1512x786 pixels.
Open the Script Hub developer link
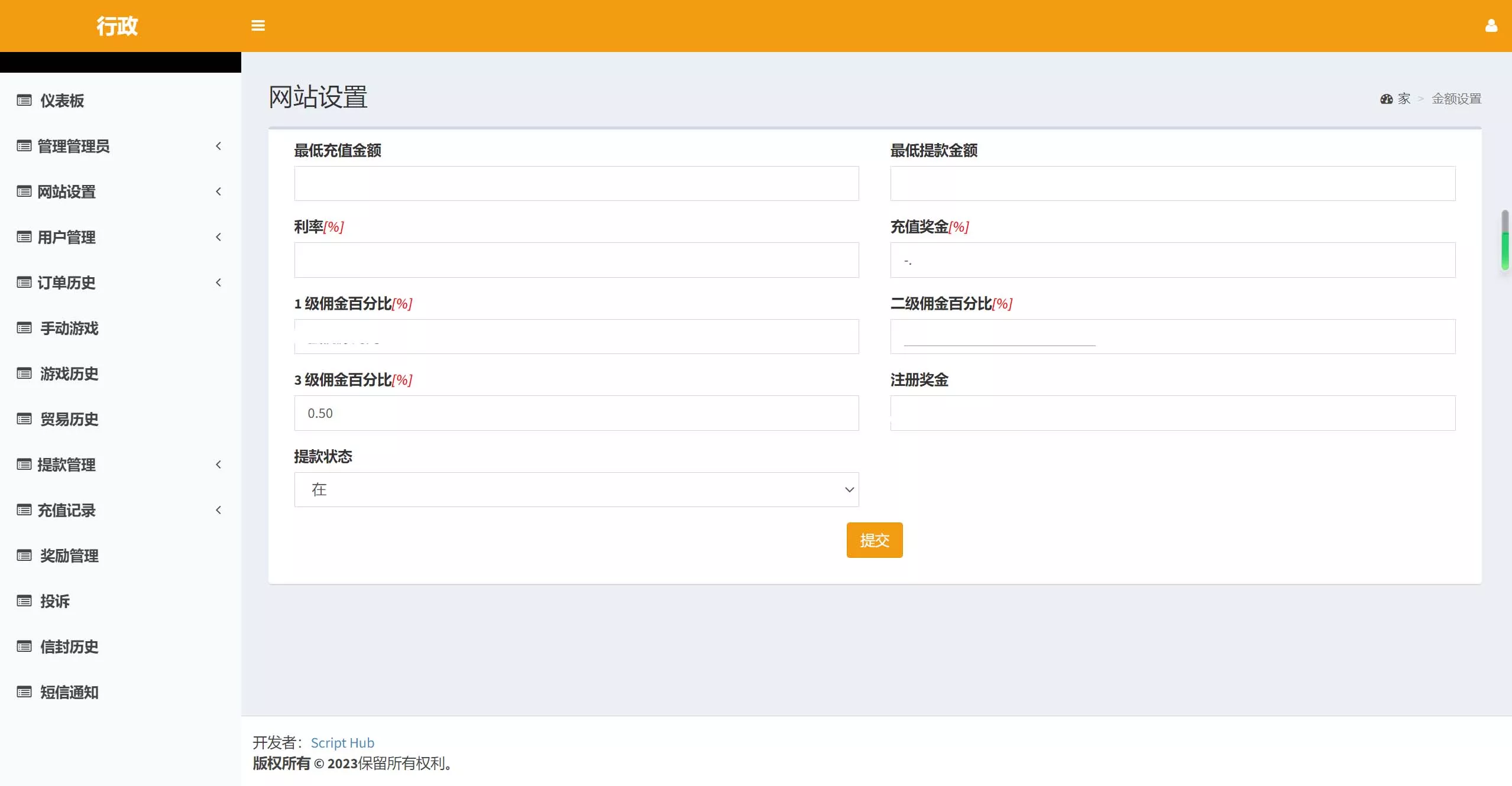click(x=342, y=742)
